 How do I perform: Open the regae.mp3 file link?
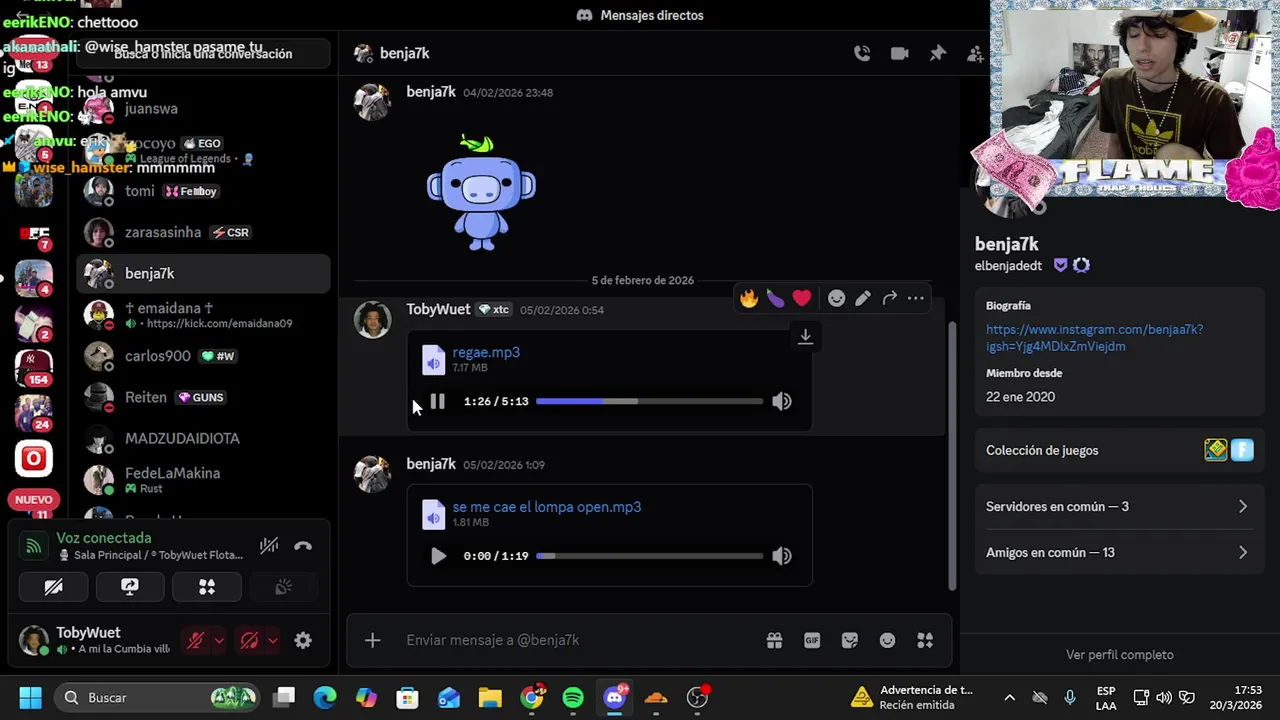486,352
